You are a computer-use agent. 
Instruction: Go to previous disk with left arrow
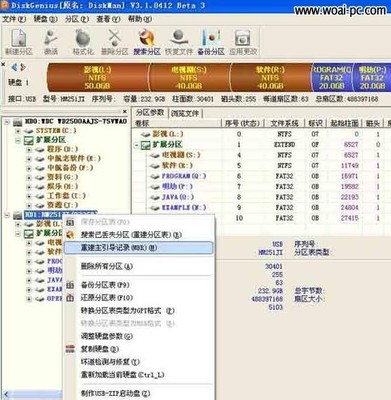[x=14, y=67]
